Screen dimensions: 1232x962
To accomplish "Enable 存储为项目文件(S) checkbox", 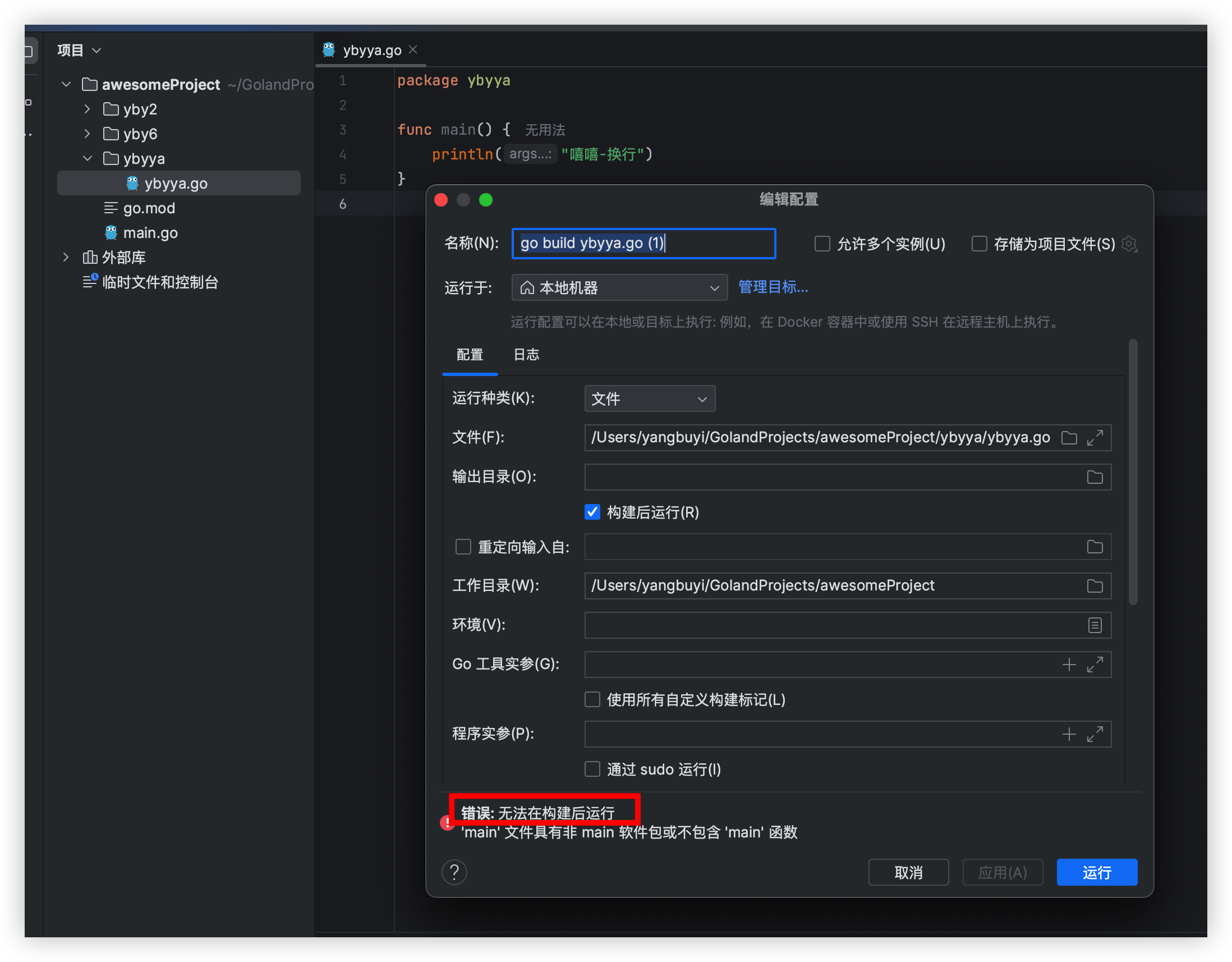I will pyautogui.click(x=980, y=244).
